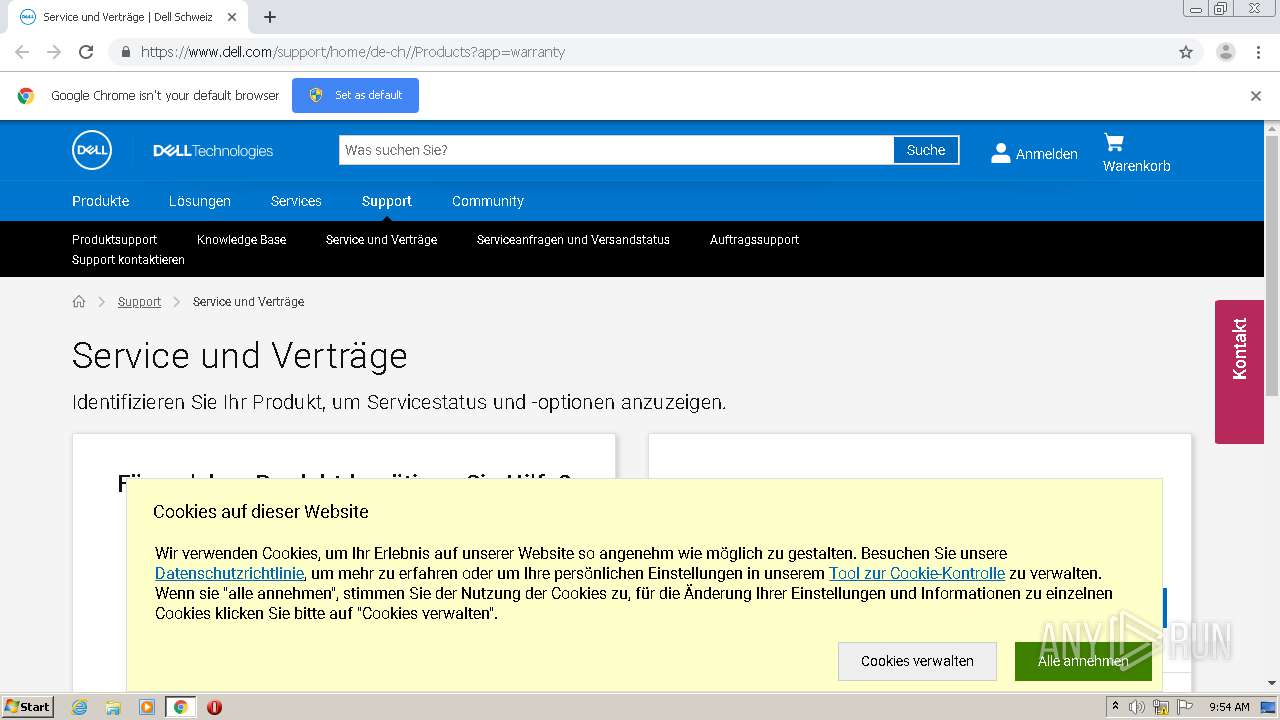Open Support kontaktieren

pyautogui.click(x=128, y=260)
